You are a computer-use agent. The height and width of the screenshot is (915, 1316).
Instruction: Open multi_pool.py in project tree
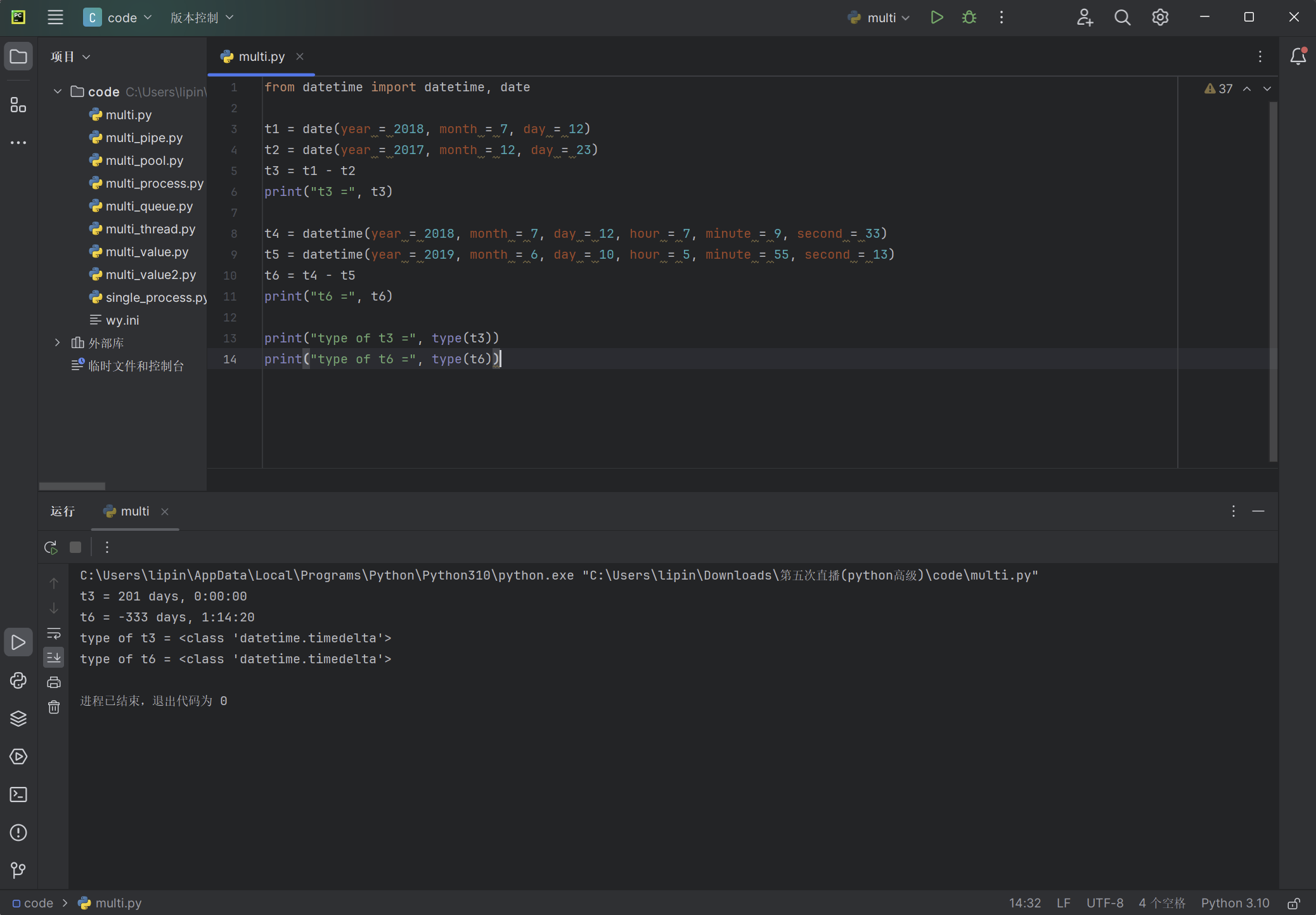pyautogui.click(x=136, y=160)
